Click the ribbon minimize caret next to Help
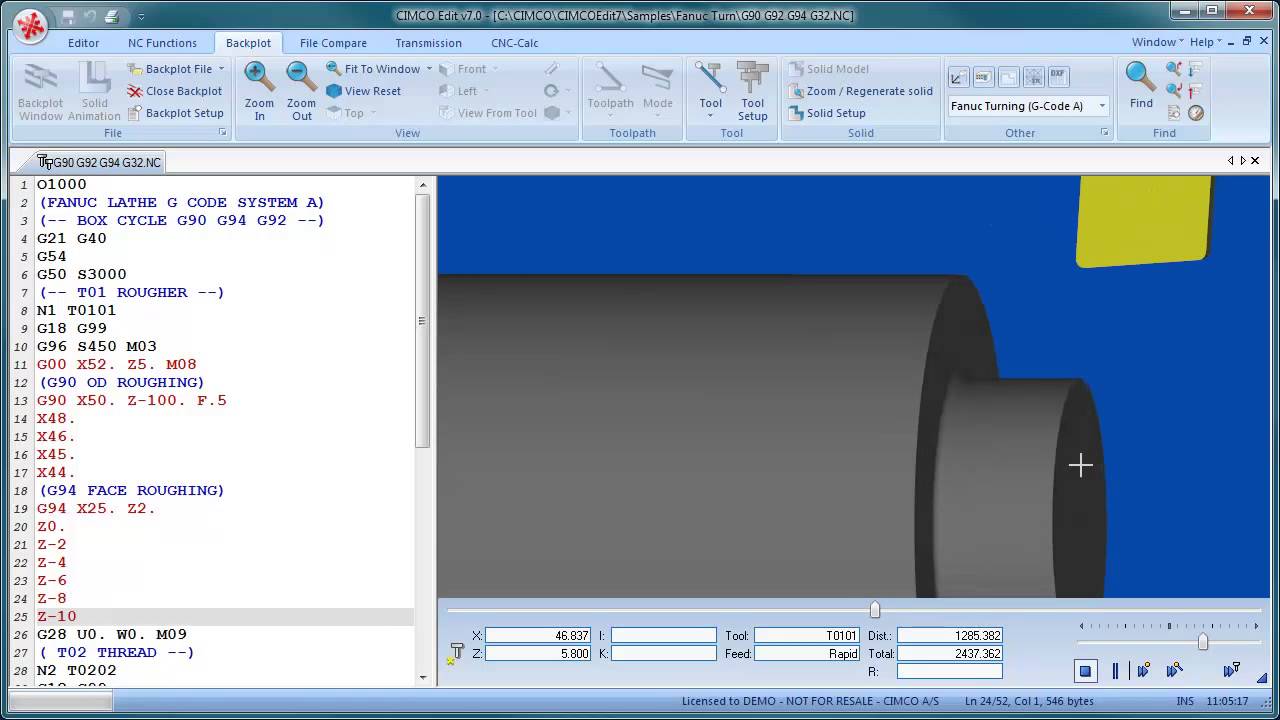Screen dimensions: 1280x720 (1231, 42)
